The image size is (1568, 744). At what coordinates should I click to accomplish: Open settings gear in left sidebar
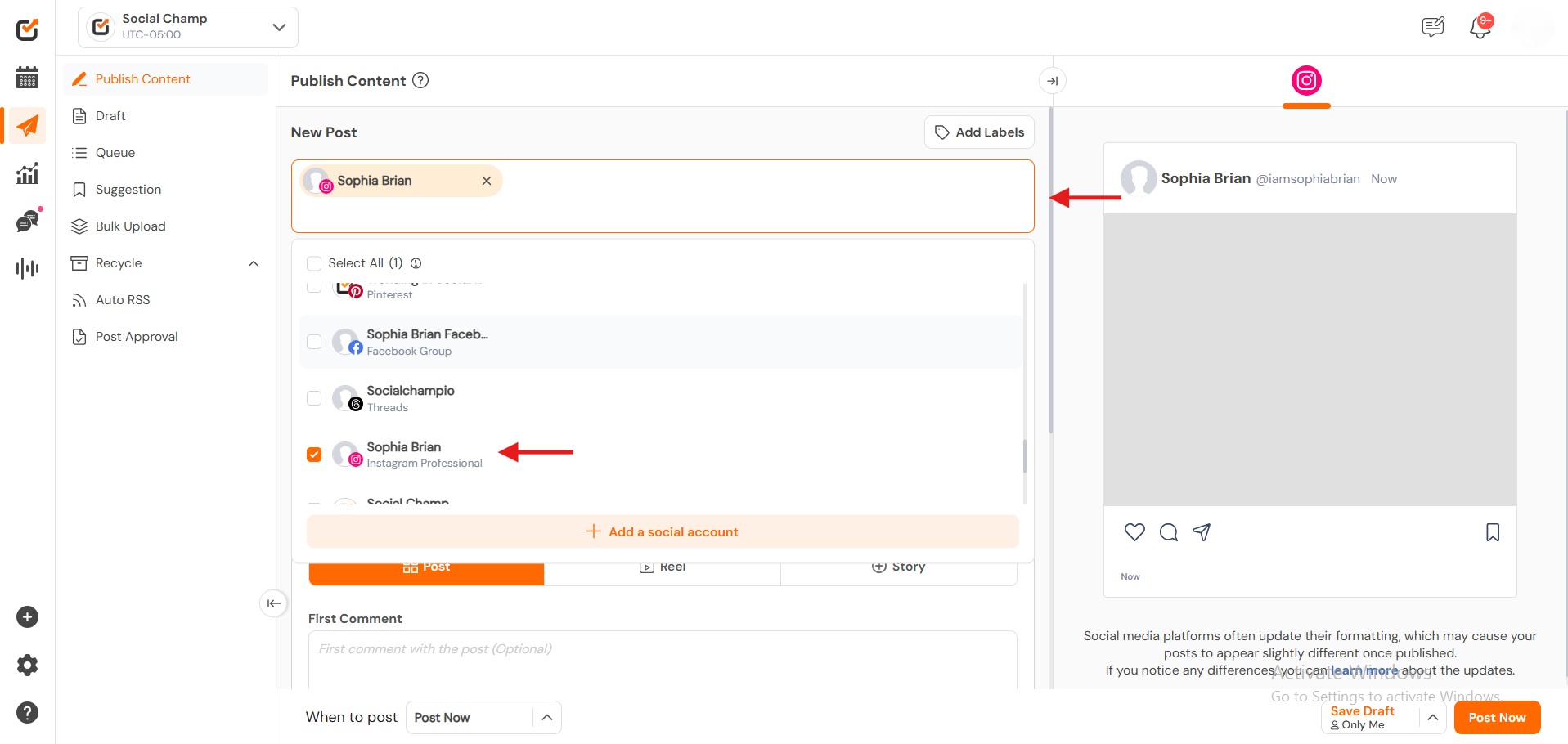click(27, 666)
